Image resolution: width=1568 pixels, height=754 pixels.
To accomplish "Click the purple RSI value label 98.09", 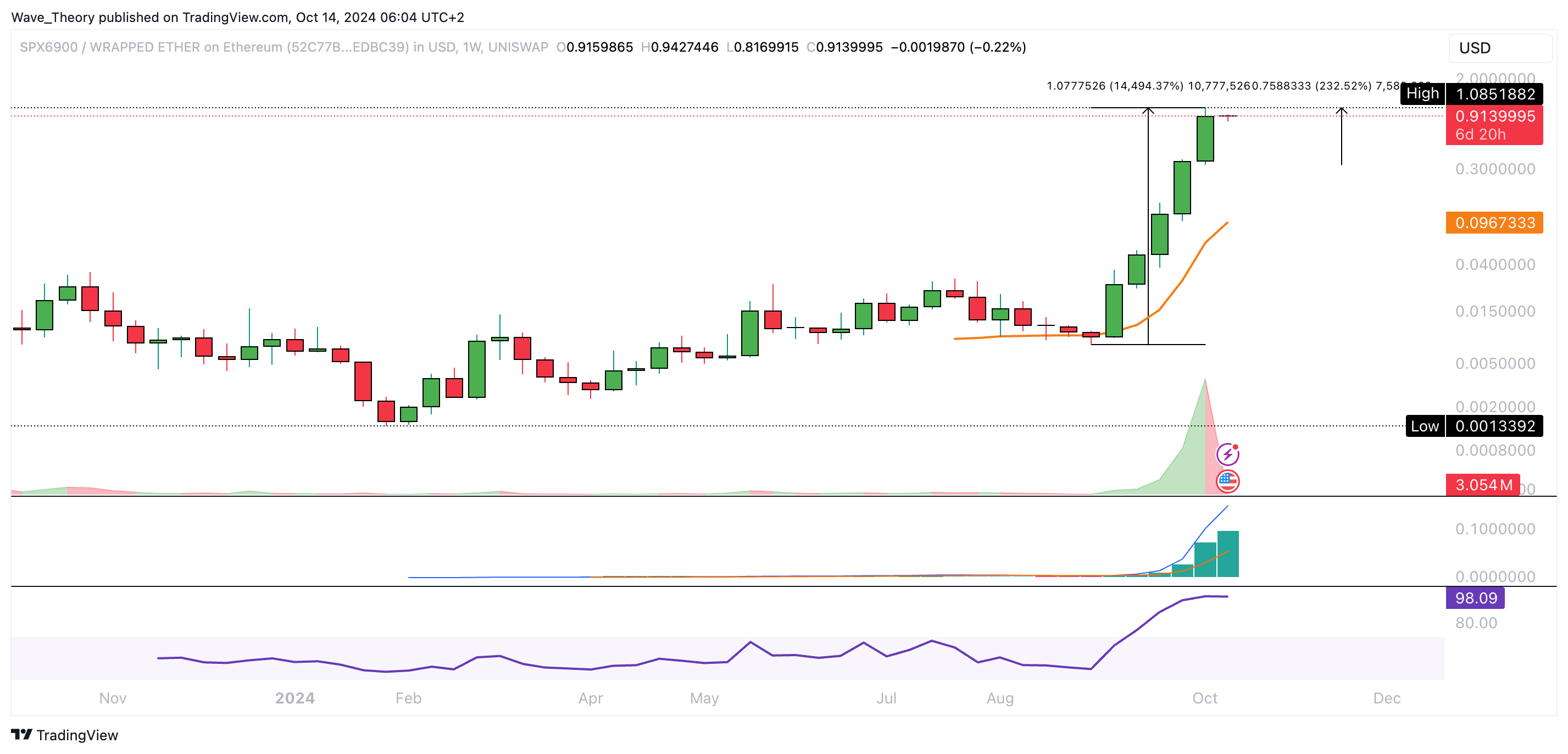I will (x=1475, y=598).
